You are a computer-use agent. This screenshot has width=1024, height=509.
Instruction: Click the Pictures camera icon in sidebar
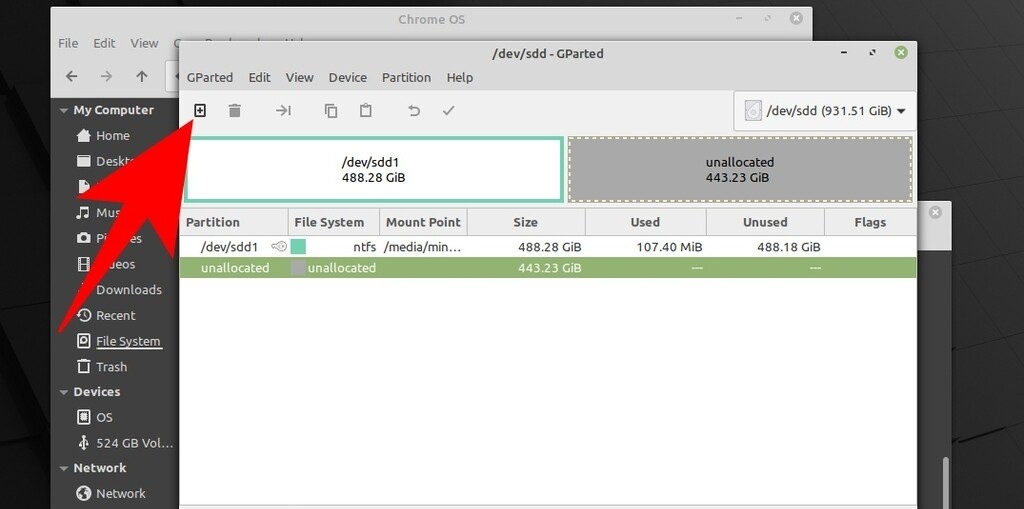click(x=84, y=238)
